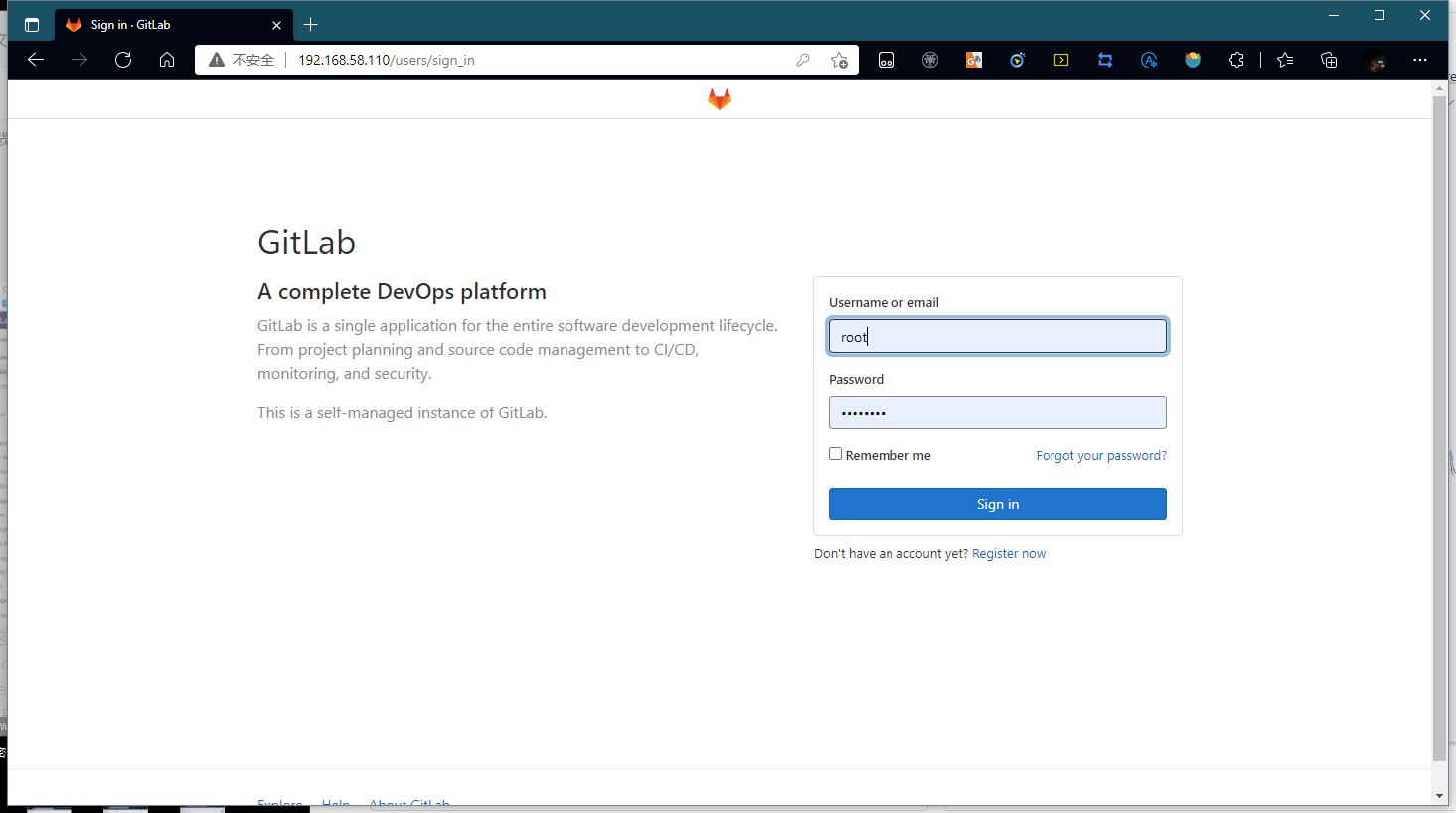This screenshot has width=1456, height=813.
Task: Click 'This is a self-managed instance' text
Action: (x=402, y=412)
